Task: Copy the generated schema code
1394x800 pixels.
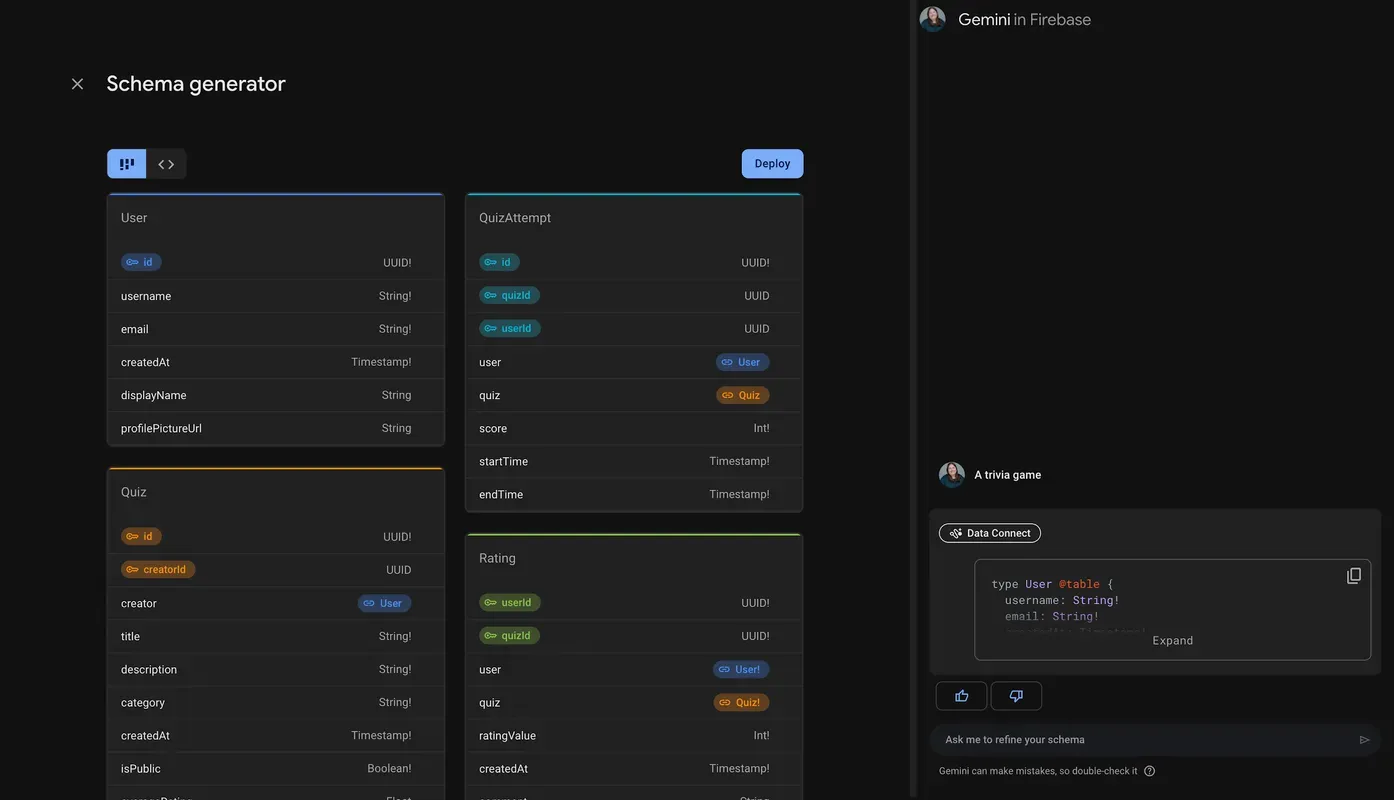Action: (x=1354, y=576)
